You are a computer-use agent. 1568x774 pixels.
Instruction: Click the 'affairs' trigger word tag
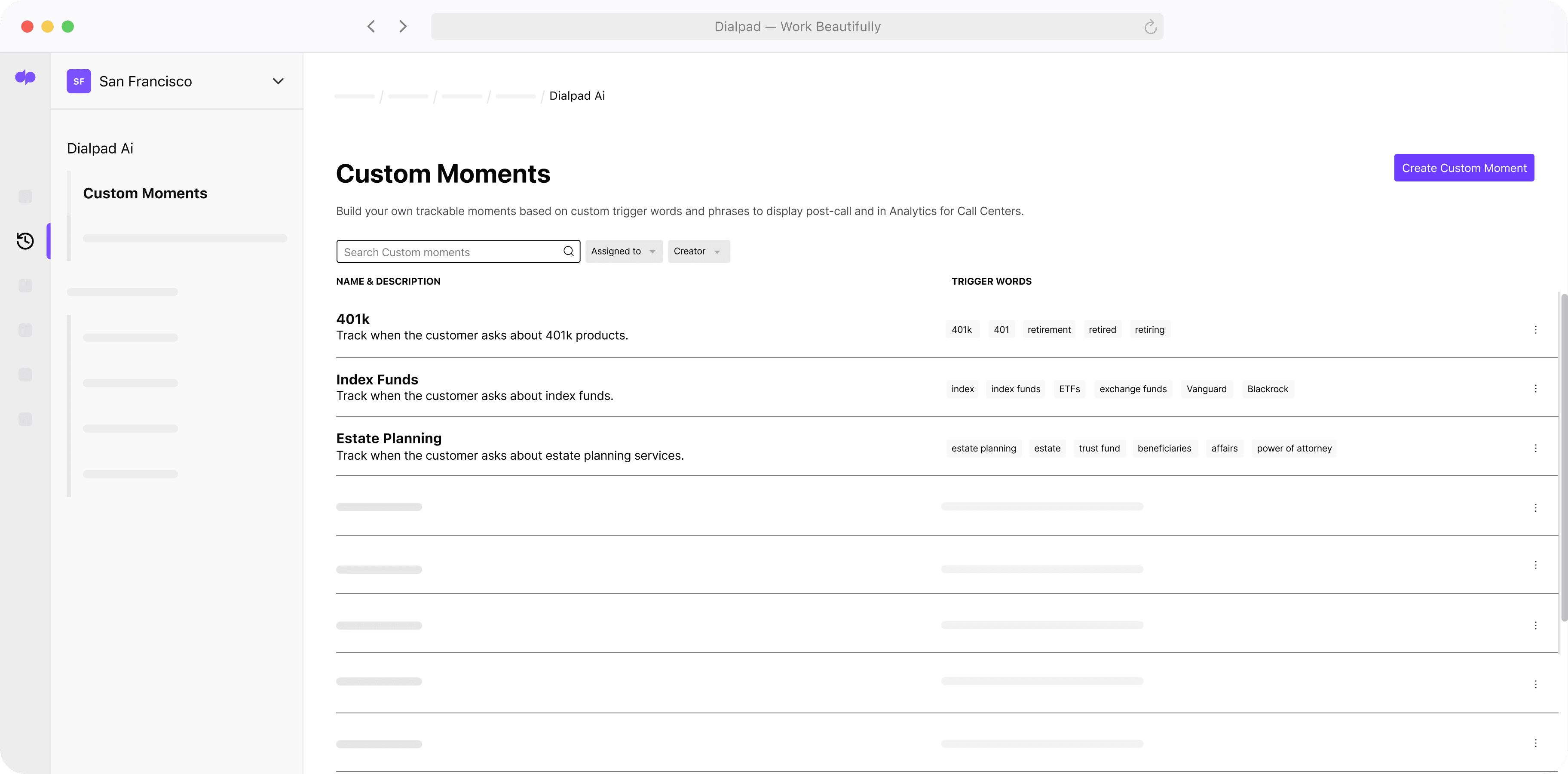[1224, 448]
